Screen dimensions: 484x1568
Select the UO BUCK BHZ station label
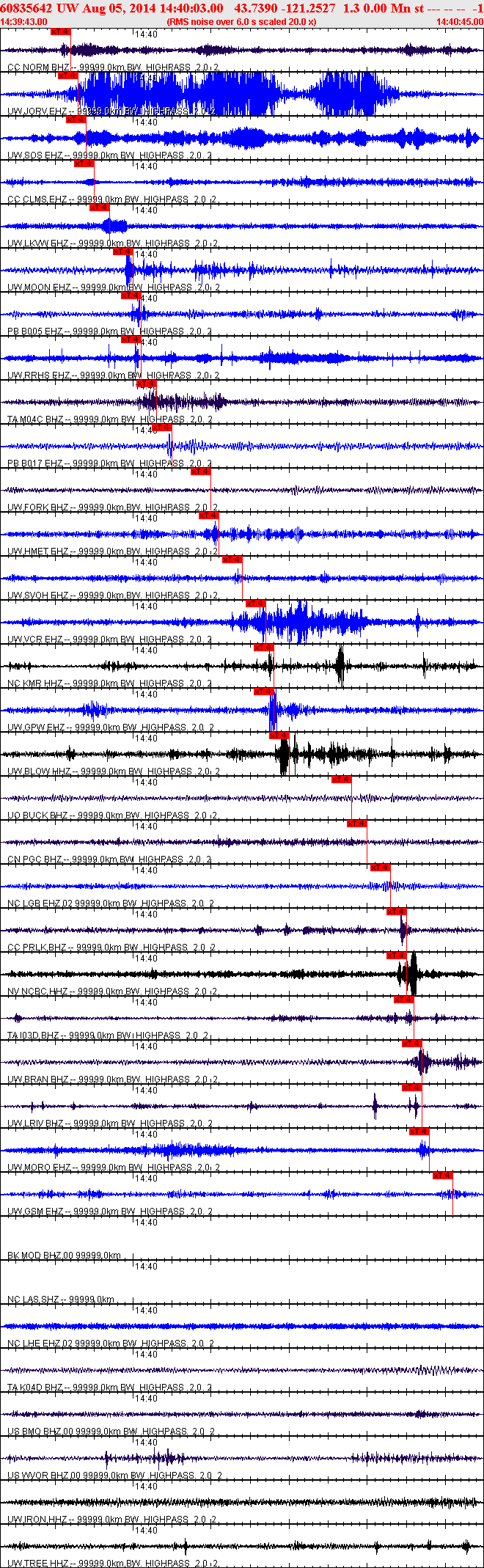38,816
